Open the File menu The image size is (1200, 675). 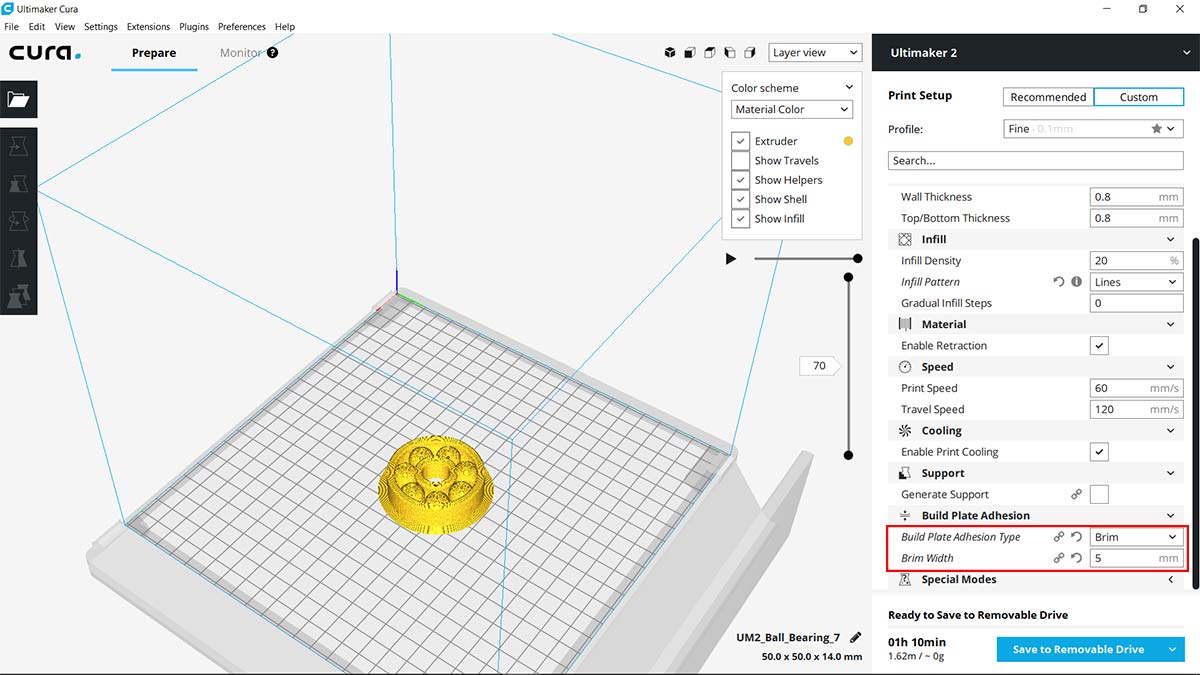(x=12, y=26)
